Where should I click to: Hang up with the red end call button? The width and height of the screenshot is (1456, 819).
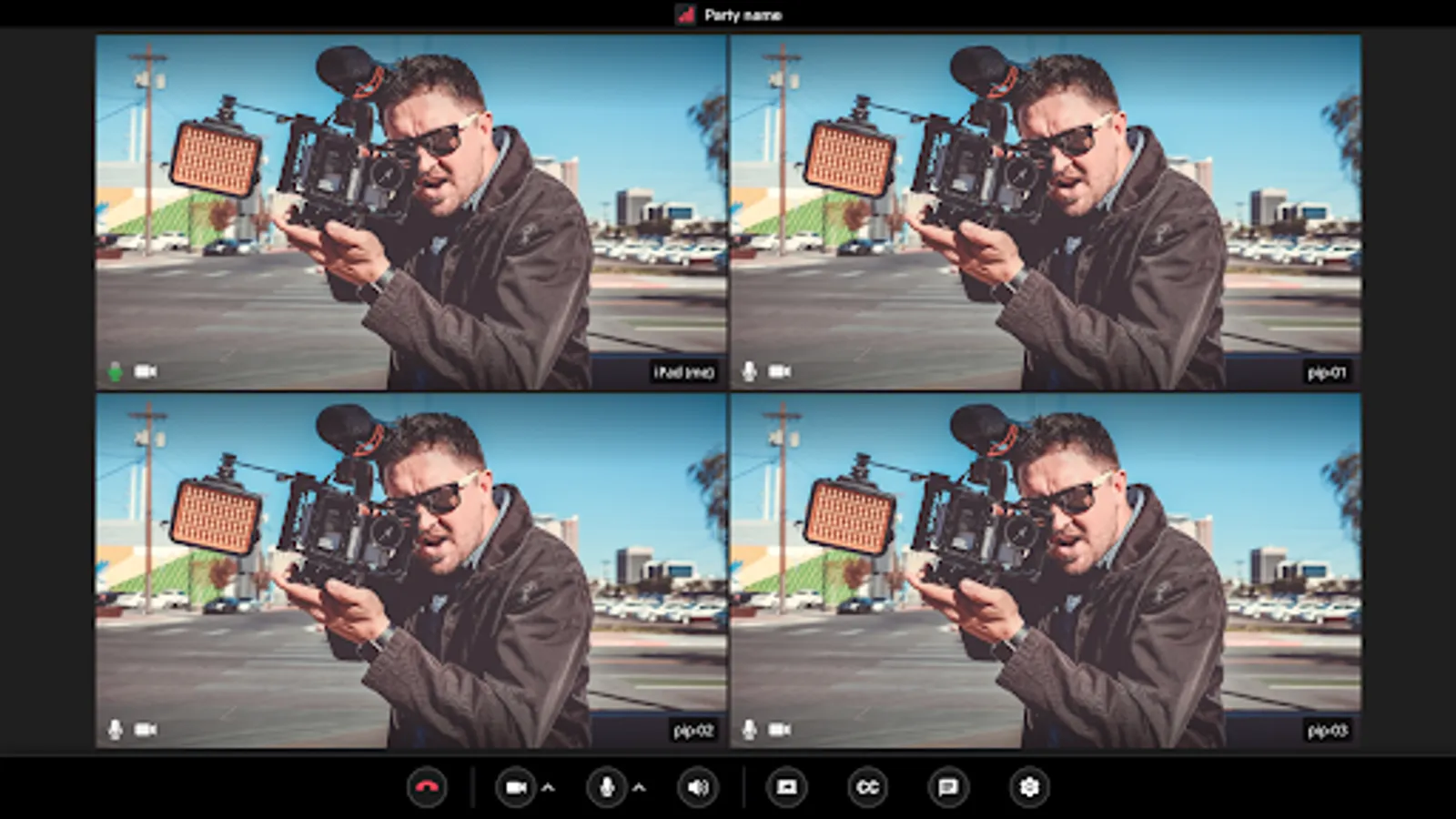coord(427,787)
